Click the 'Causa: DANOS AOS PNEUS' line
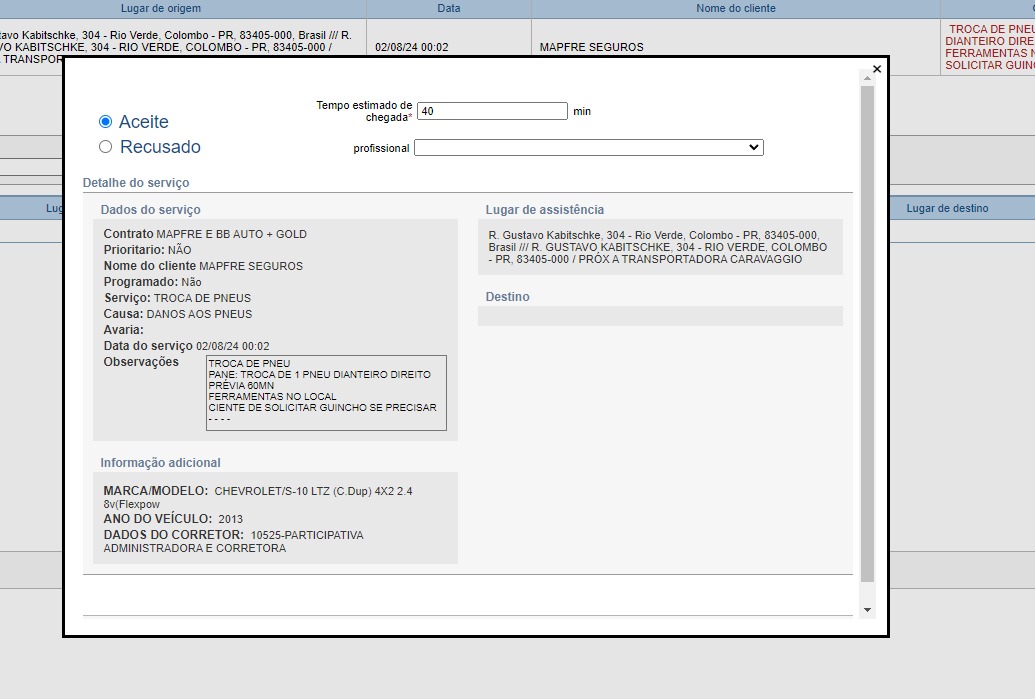The height and width of the screenshot is (699, 1035). 178,314
